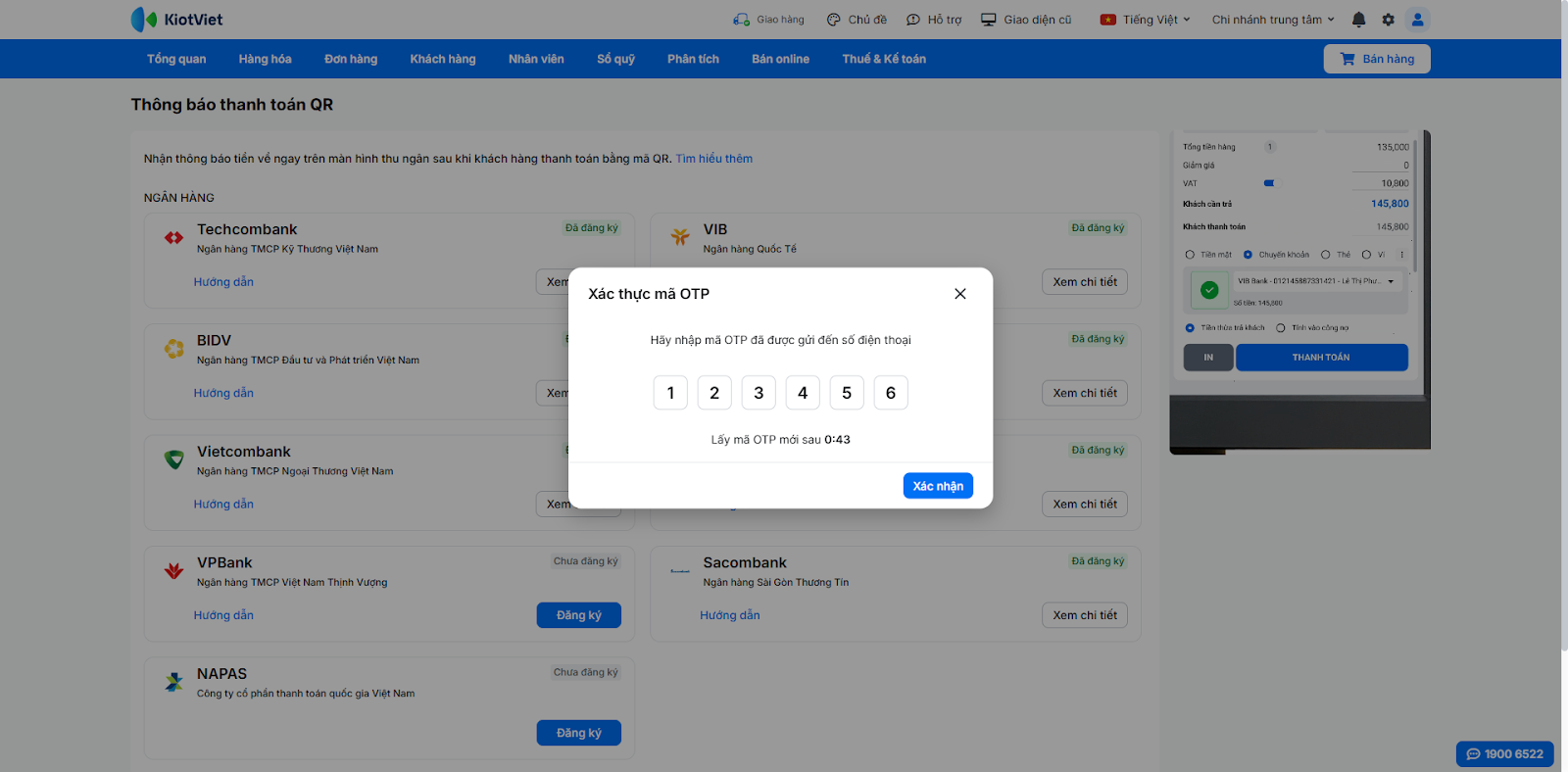Choose the Tính vào công nợ radio
This screenshot has height=772, width=1568.
click(1280, 328)
